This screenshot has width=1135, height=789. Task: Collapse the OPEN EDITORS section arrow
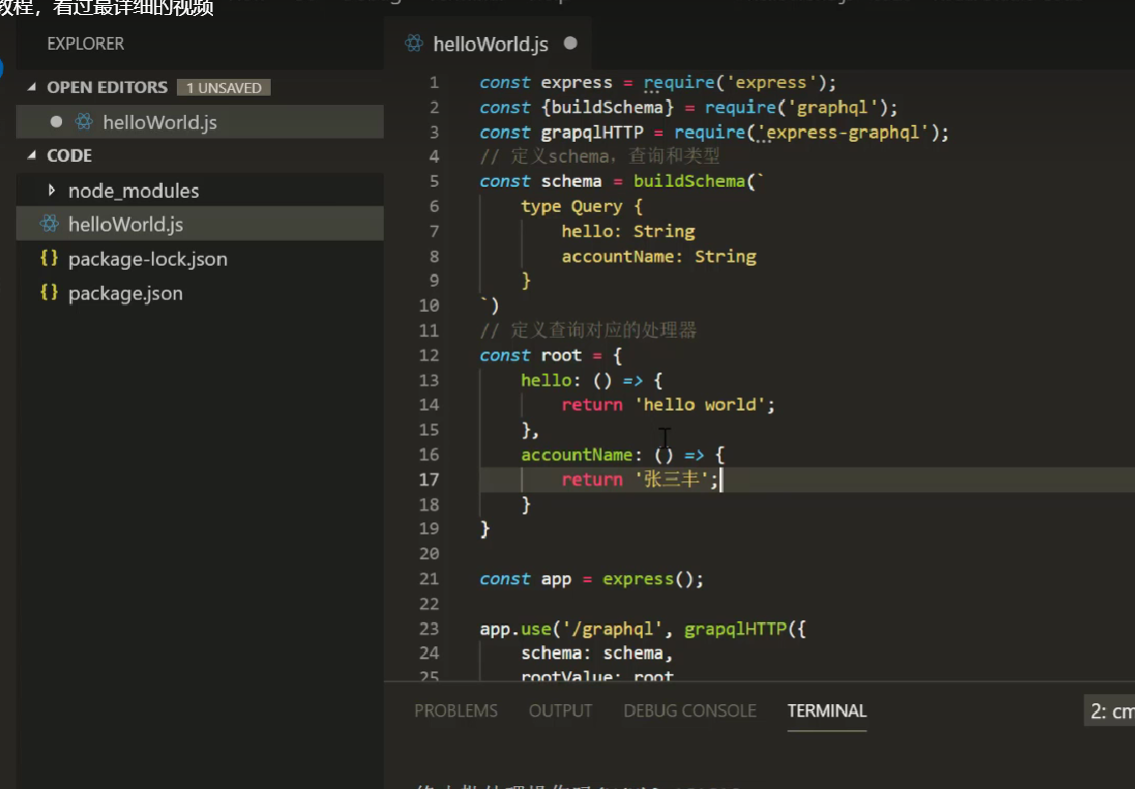[32, 87]
